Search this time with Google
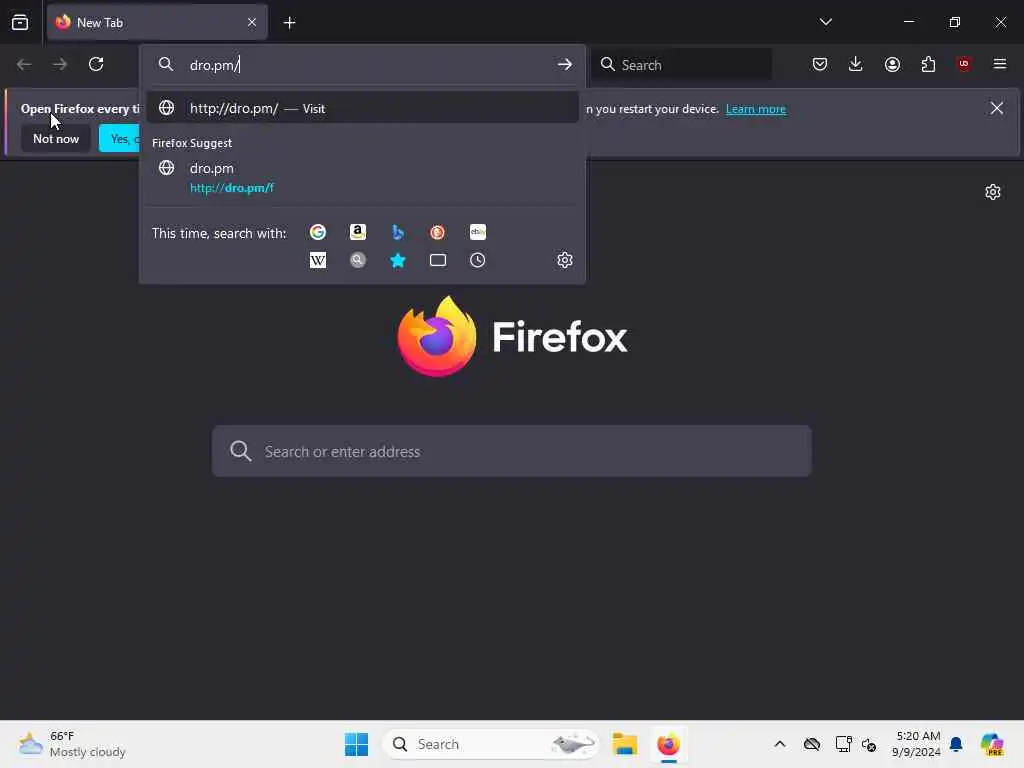The height and width of the screenshot is (768, 1024). click(317, 232)
